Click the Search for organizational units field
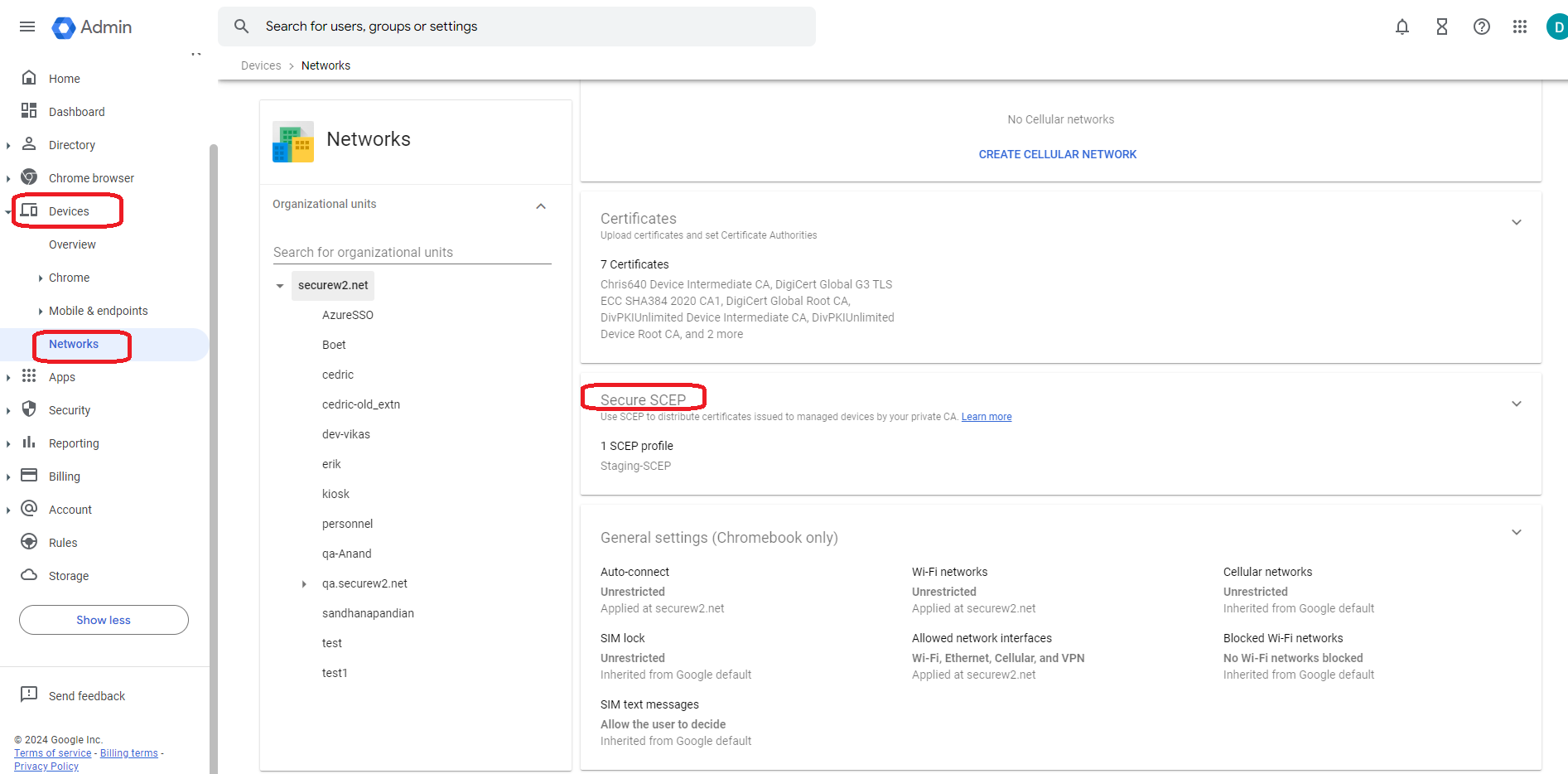Image resolution: width=1568 pixels, height=774 pixels. [x=412, y=252]
